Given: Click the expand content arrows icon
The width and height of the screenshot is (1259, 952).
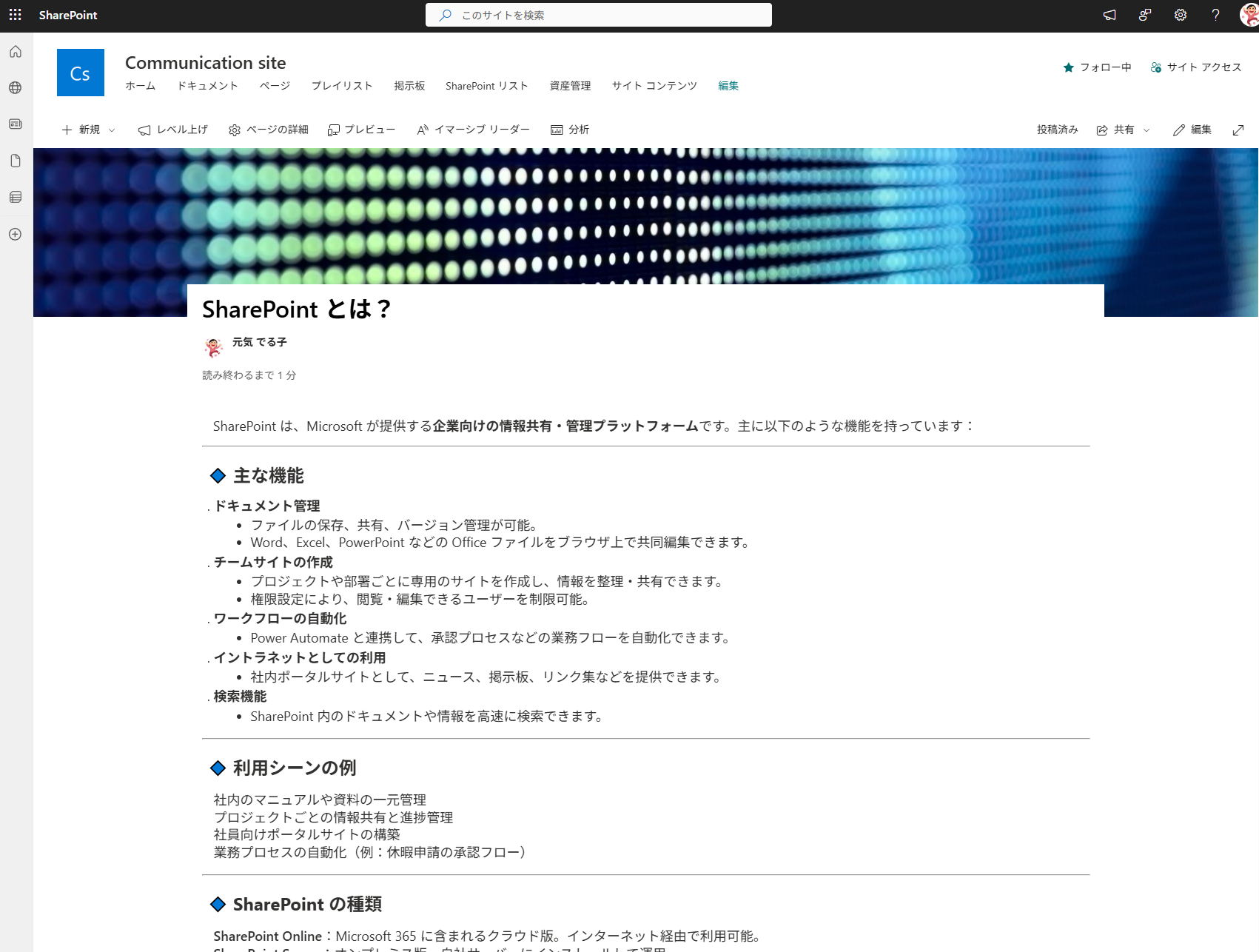Looking at the screenshot, I should pos(1238,130).
